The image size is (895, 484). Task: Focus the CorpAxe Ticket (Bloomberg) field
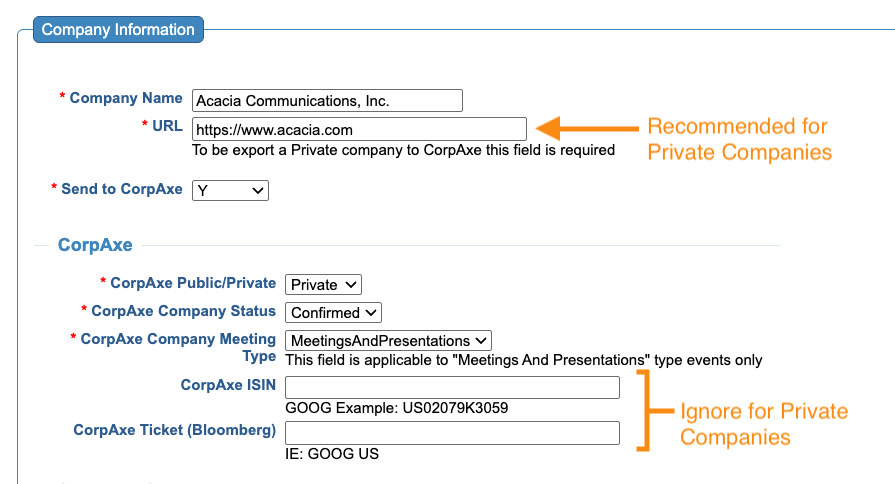coord(452,433)
